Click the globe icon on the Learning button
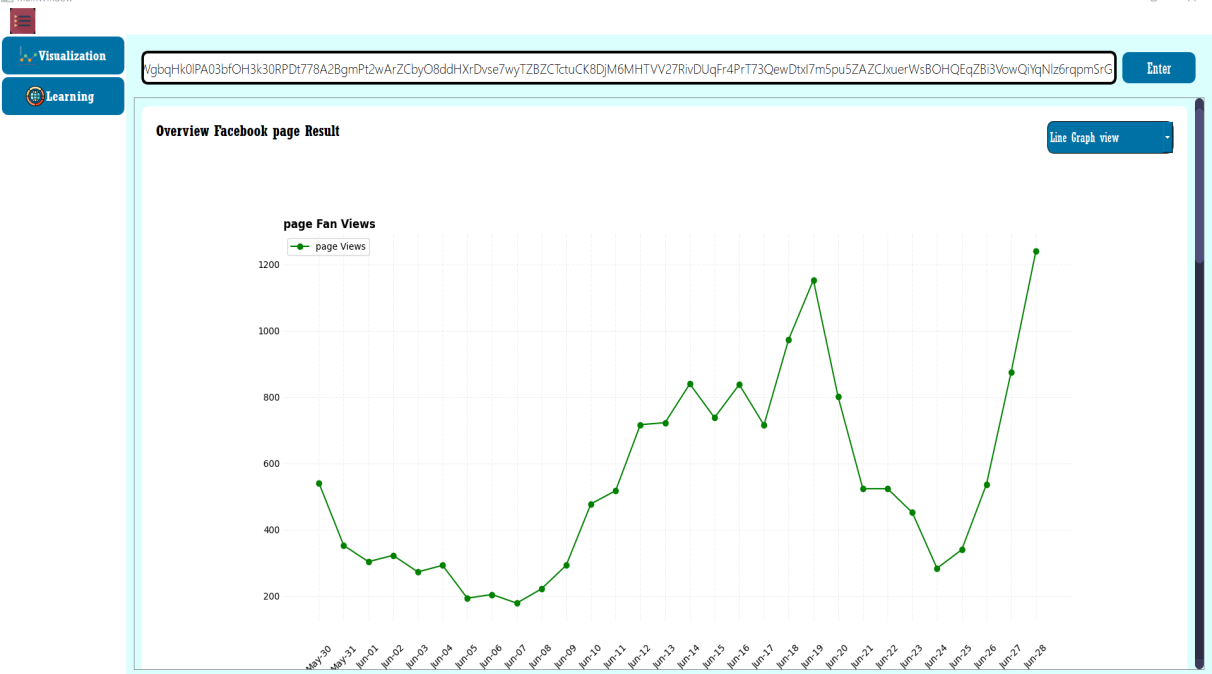The image size is (1212, 674). coord(35,96)
